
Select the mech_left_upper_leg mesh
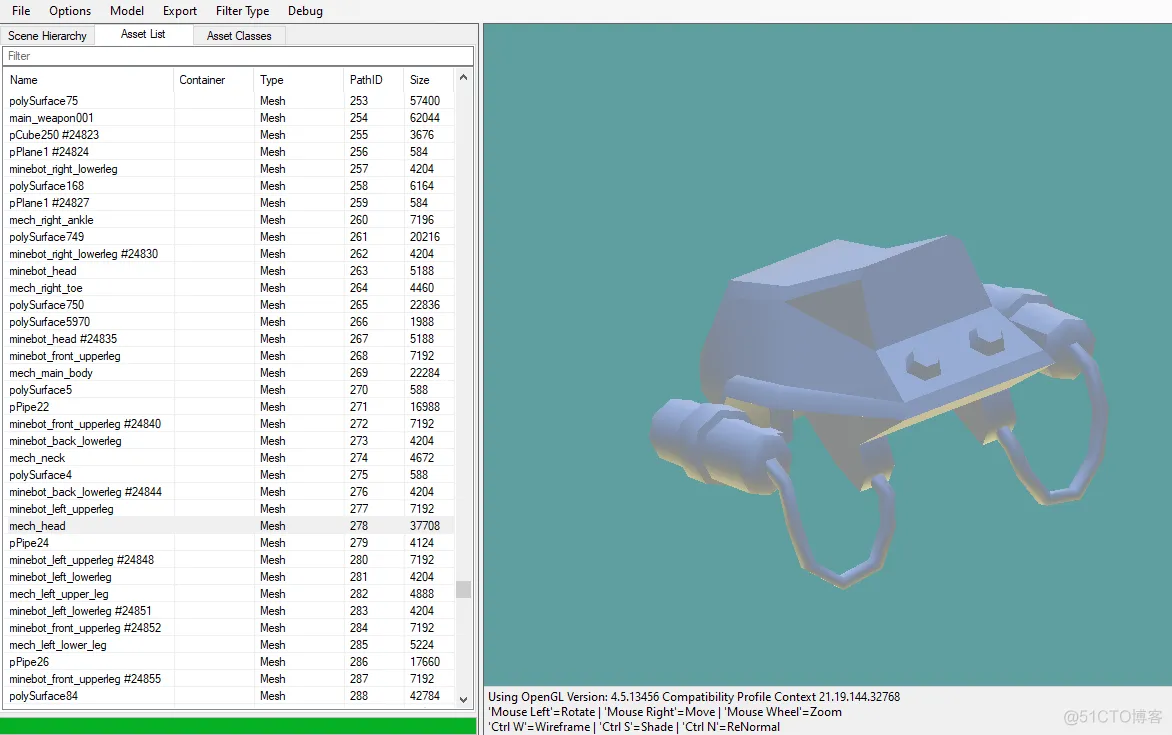click(229, 594)
